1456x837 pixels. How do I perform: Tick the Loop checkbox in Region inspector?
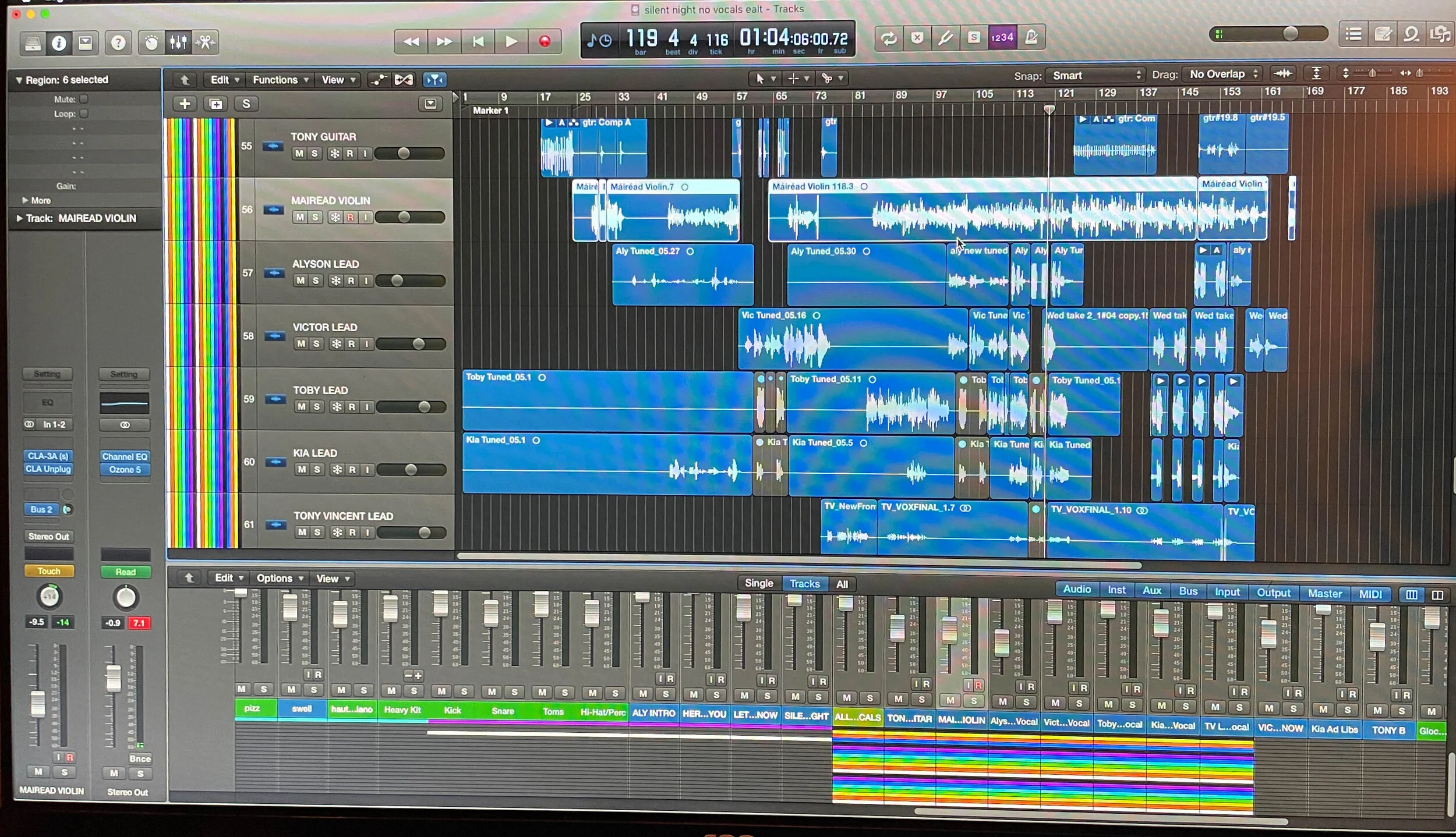[x=84, y=114]
